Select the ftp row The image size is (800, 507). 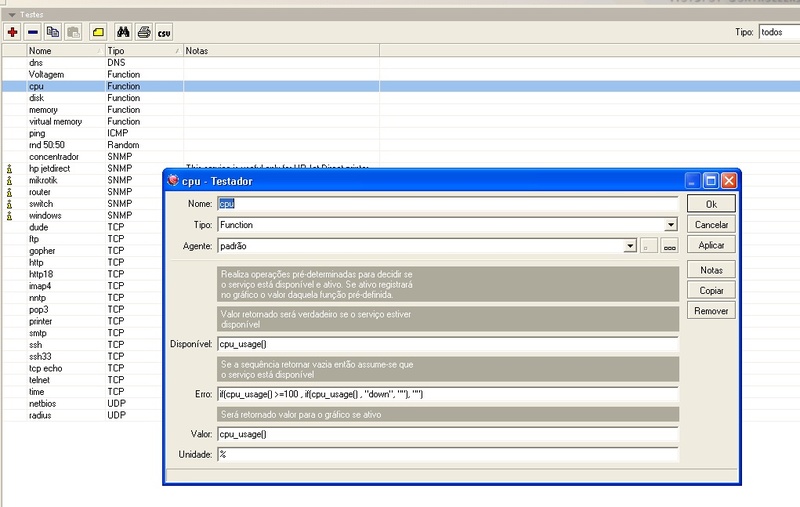click(82, 239)
